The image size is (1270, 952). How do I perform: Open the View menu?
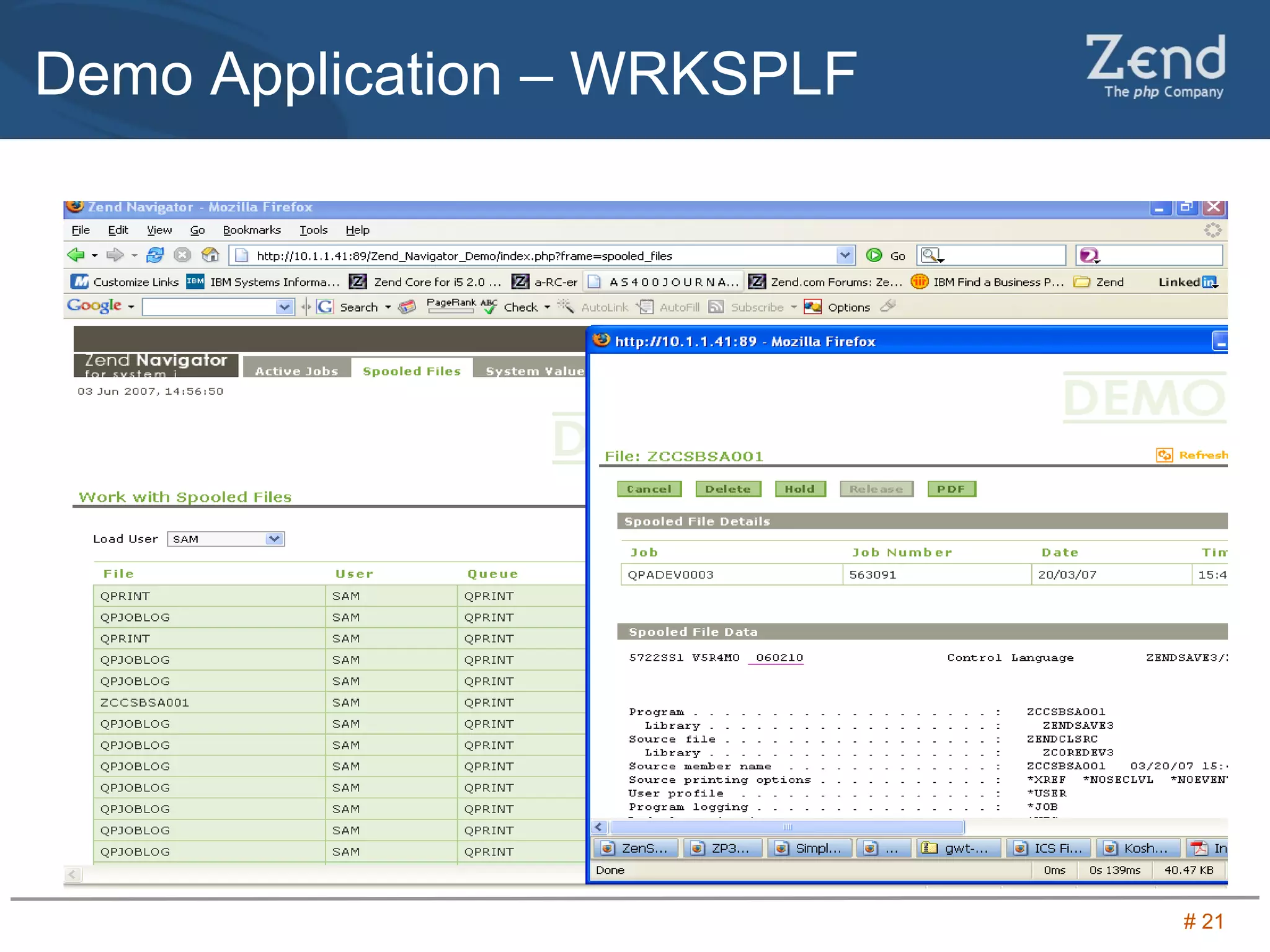(x=159, y=230)
